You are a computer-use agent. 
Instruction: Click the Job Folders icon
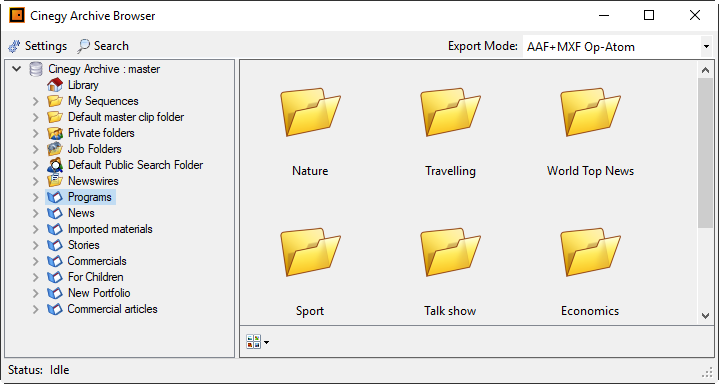(x=55, y=149)
